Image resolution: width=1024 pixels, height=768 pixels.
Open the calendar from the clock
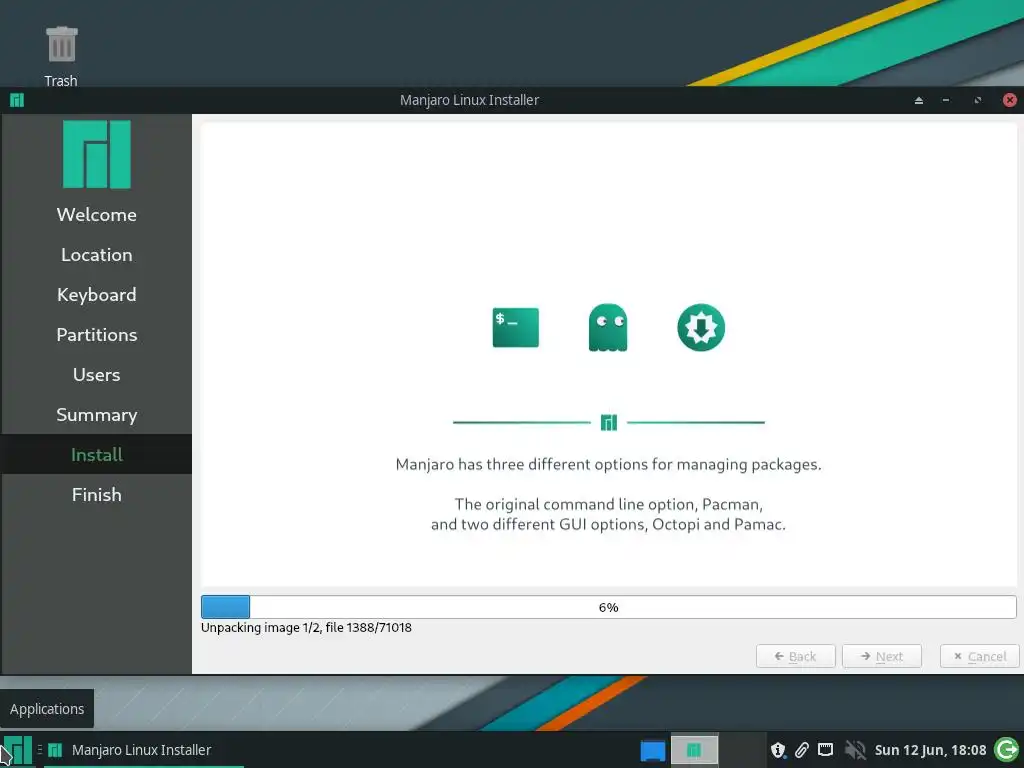pos(930,750)
